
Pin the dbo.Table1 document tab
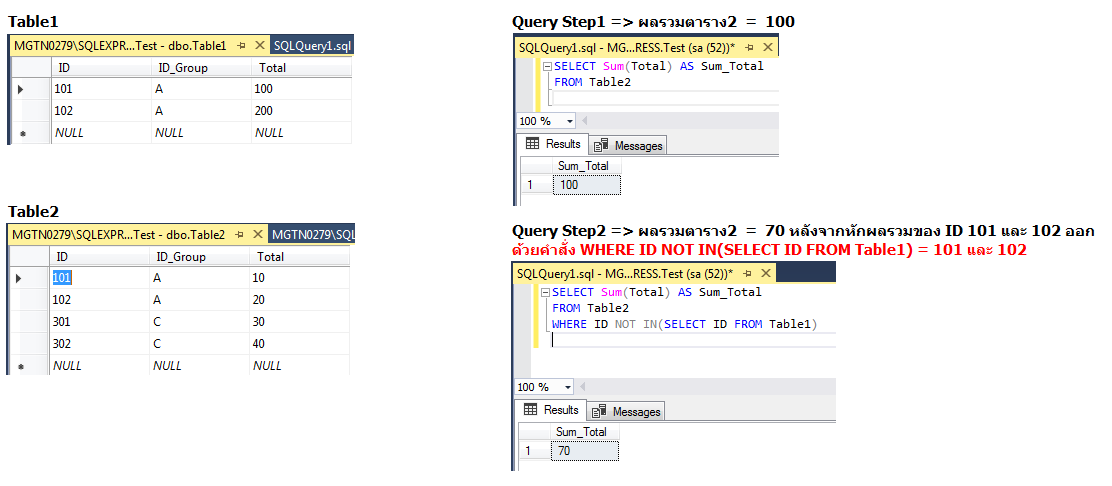pos(240,46)
